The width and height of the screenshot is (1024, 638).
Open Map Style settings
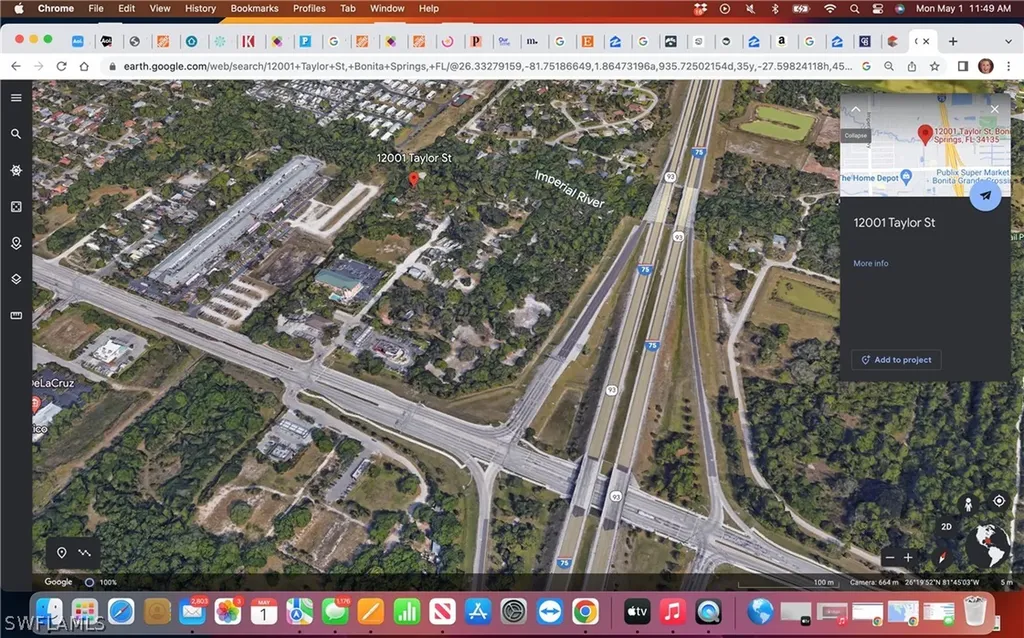point(16,279)
